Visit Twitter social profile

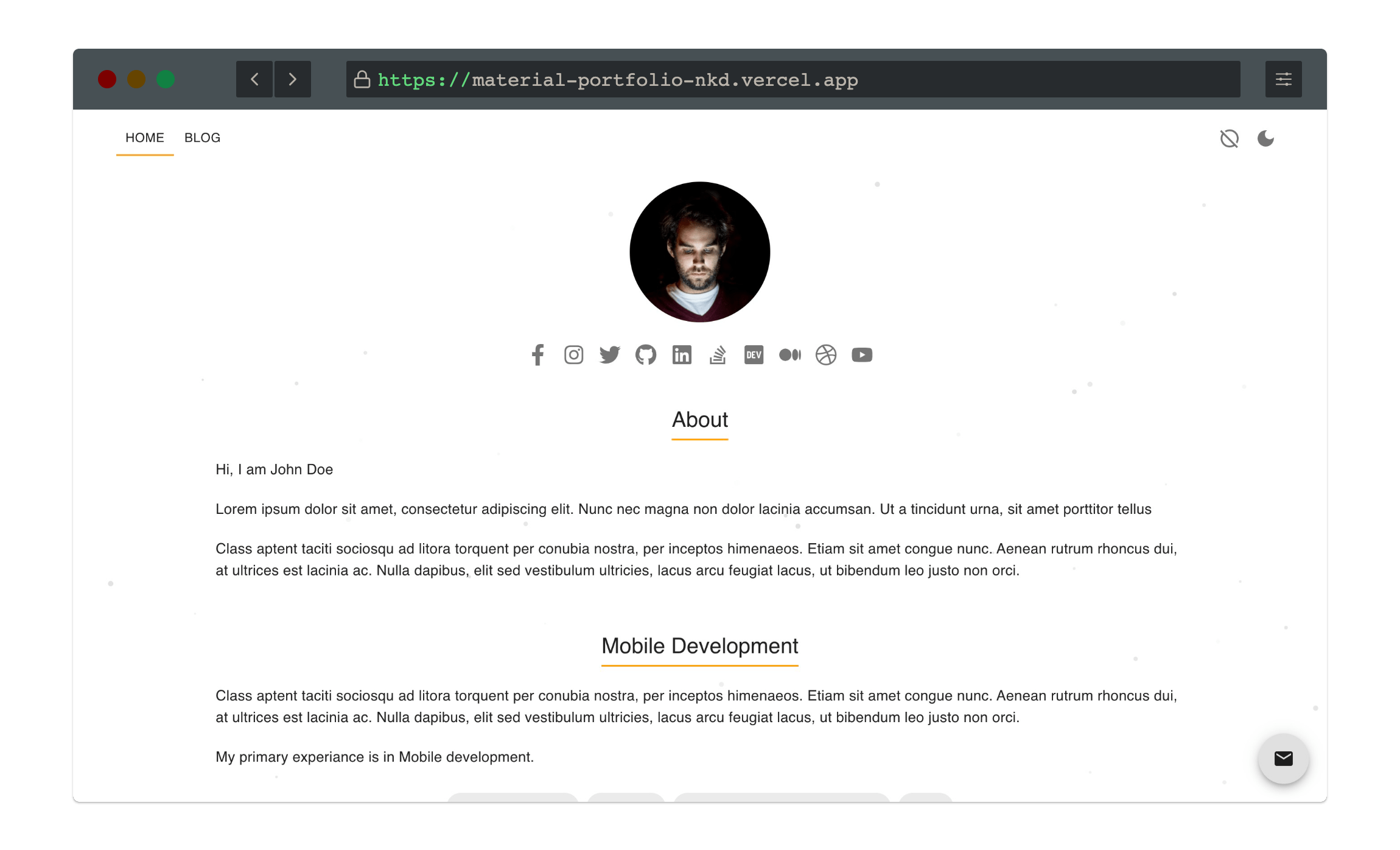[x=608, y=353]
